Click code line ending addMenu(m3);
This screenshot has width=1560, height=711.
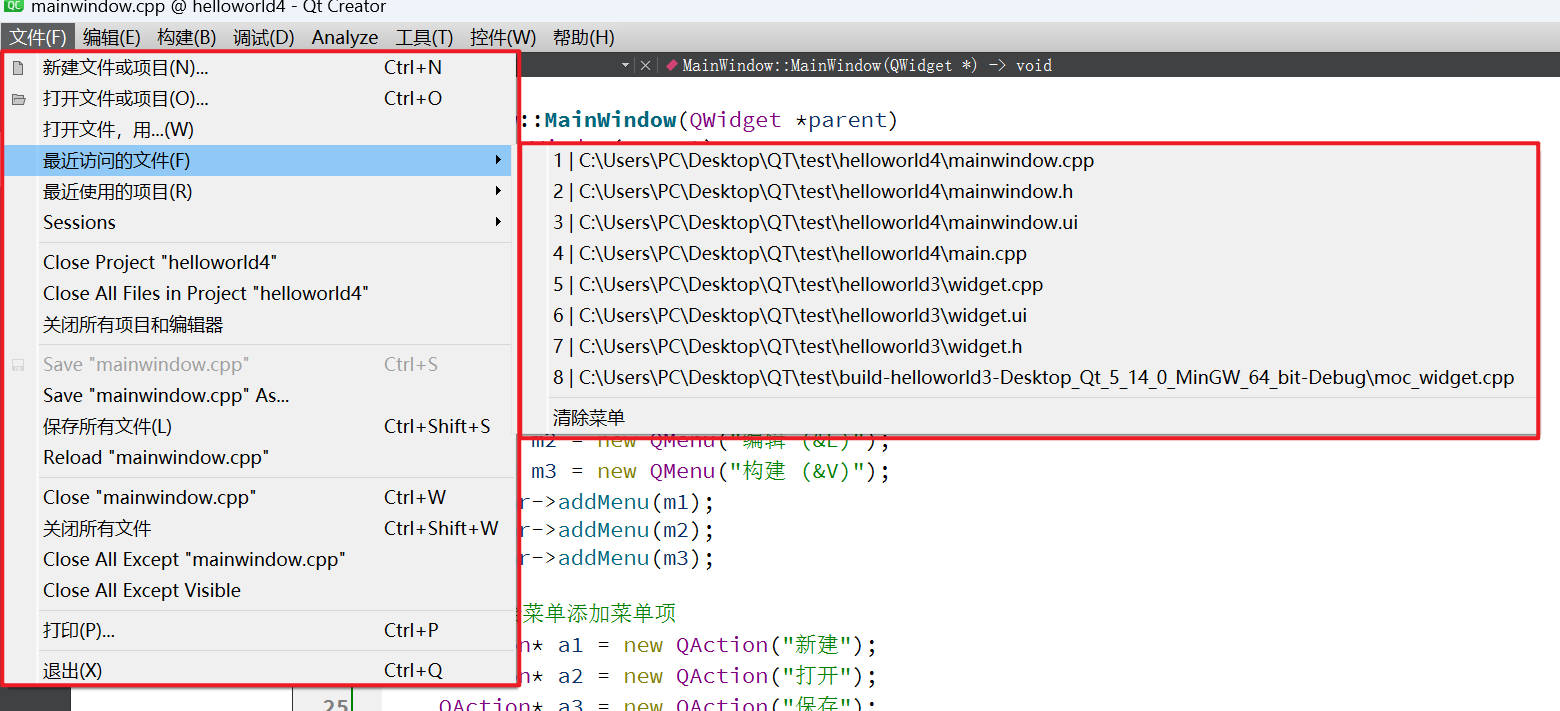[x=615, y=558]
